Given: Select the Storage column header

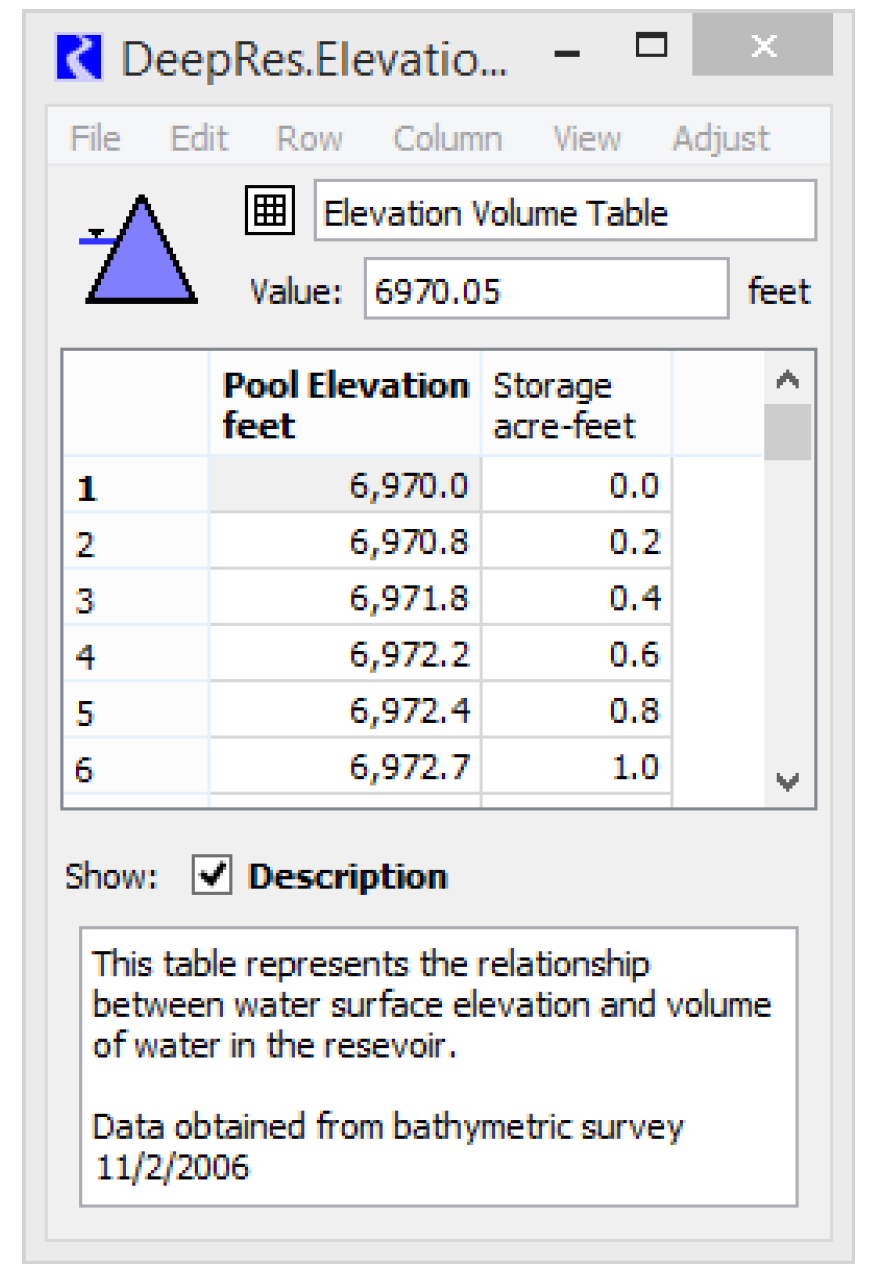Looking at the screenshot, I should tap(575, 405).
